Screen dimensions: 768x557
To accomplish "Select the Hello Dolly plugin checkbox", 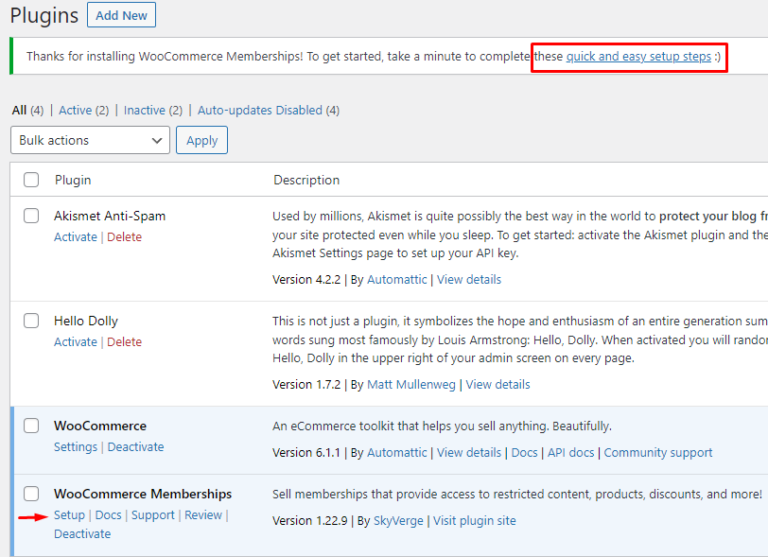I will point(31,321).
